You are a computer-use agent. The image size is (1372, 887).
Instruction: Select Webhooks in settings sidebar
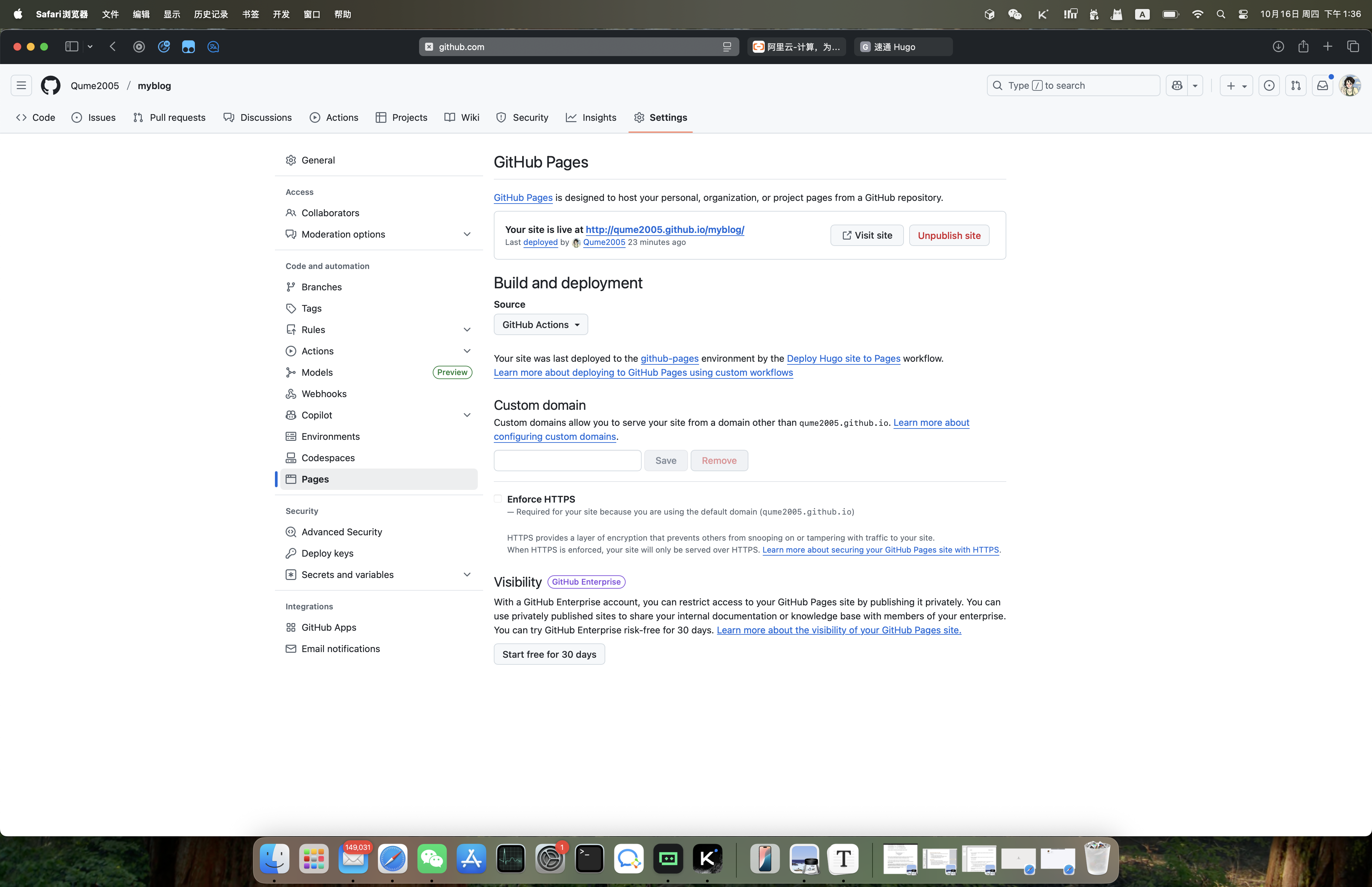click(x=324, y=393)
